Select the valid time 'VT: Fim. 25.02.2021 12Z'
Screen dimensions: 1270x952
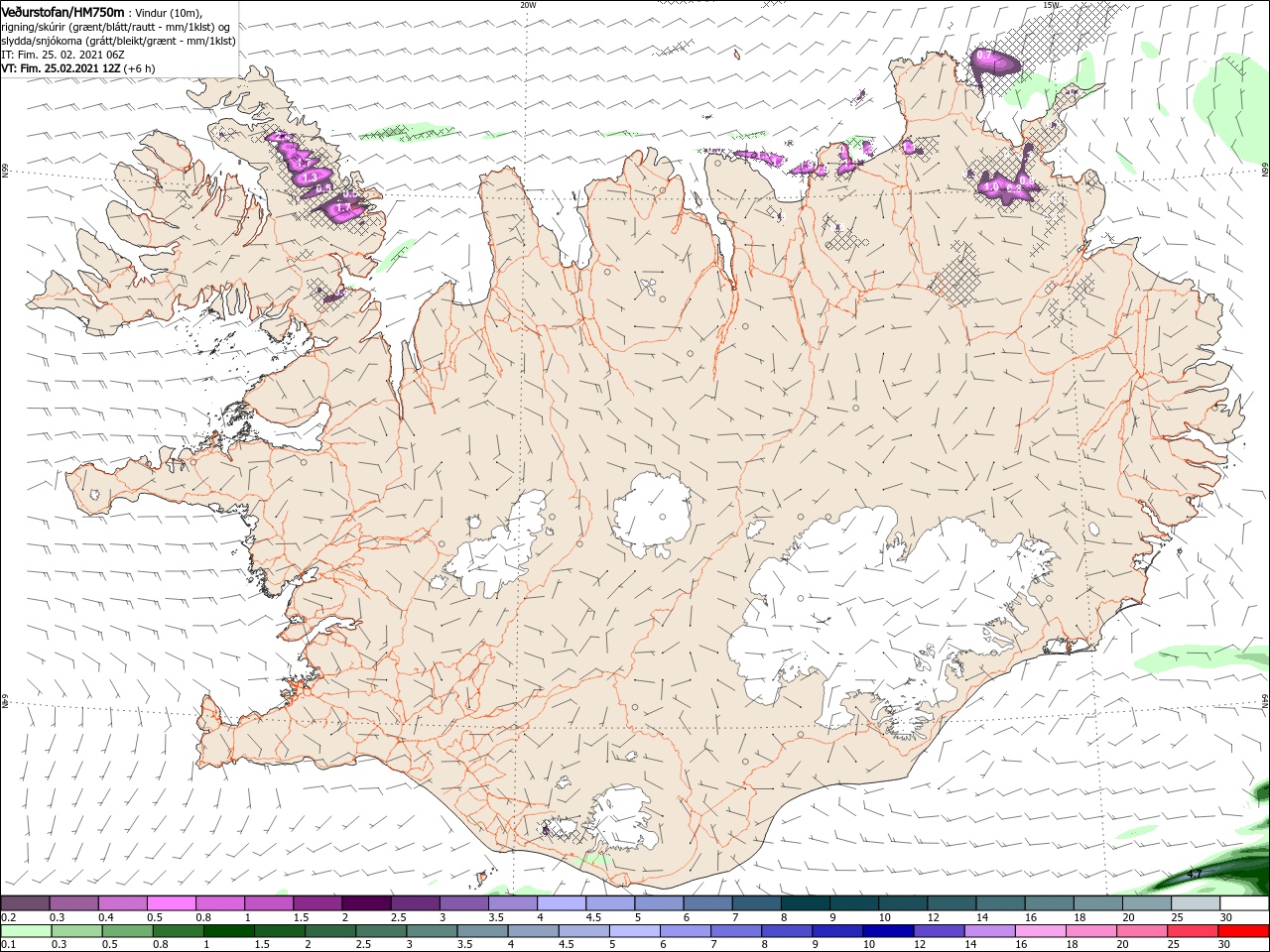coord(62,68)
